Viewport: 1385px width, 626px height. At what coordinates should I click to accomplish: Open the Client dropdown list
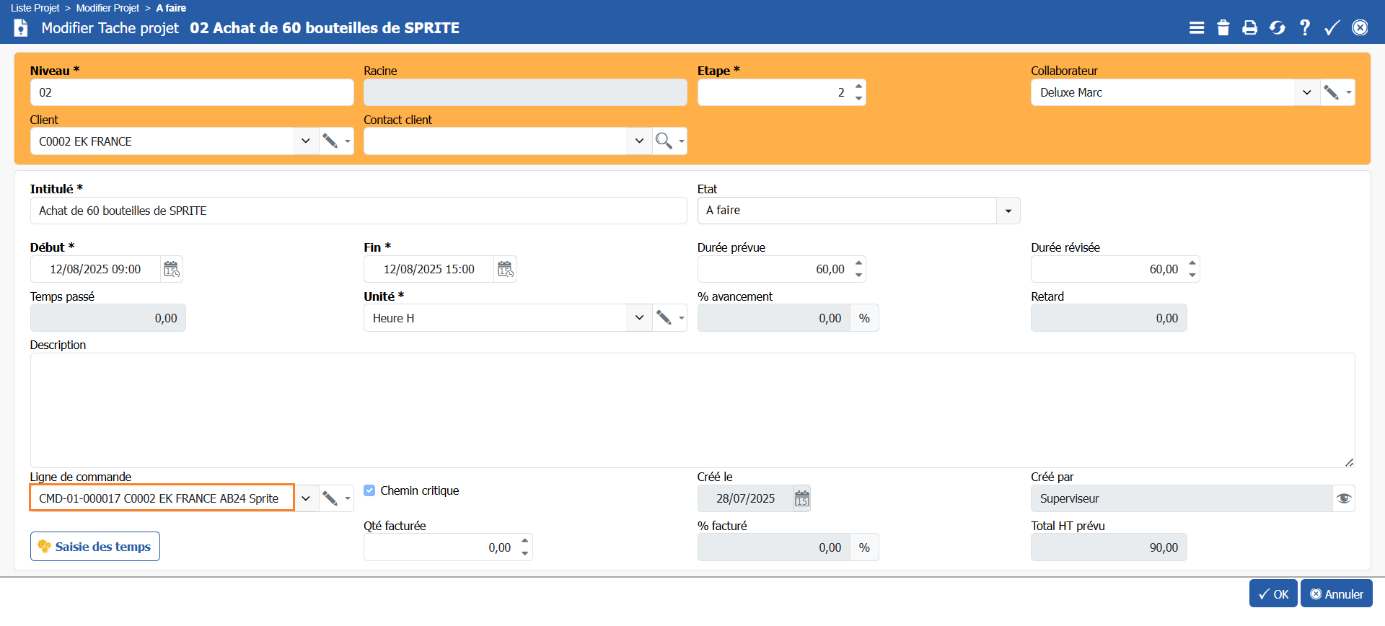305,141
